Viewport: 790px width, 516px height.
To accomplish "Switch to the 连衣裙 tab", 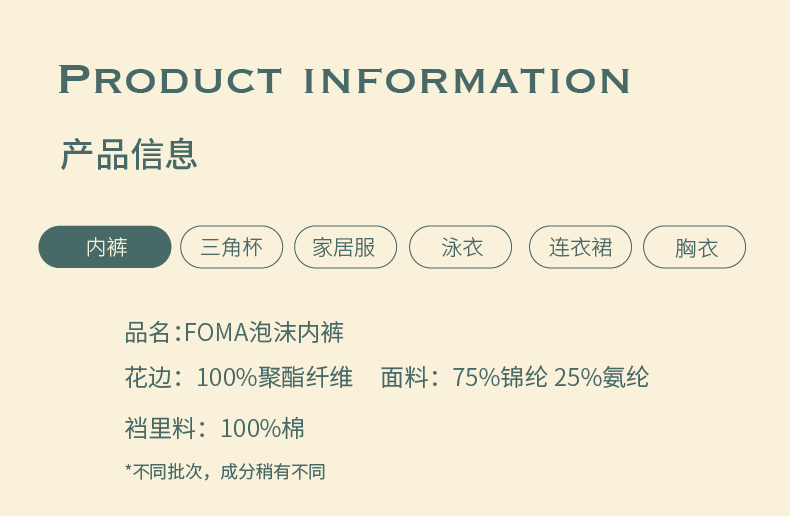I will (580, 247).
